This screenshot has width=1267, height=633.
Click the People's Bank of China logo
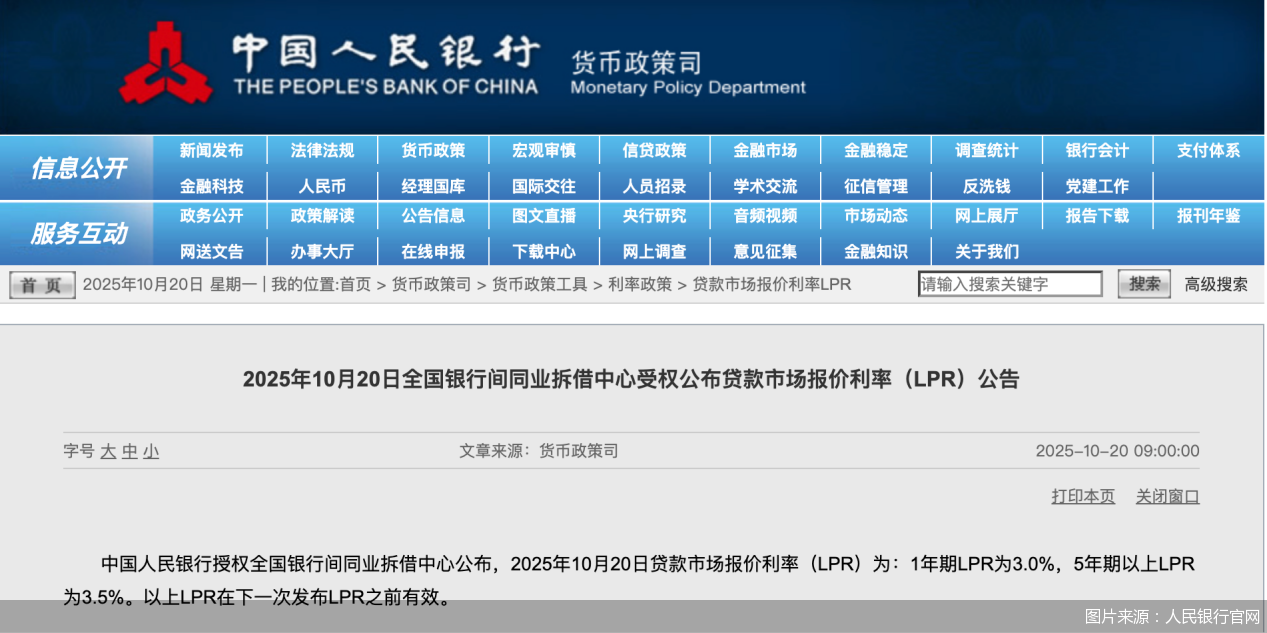pos(165,65)
